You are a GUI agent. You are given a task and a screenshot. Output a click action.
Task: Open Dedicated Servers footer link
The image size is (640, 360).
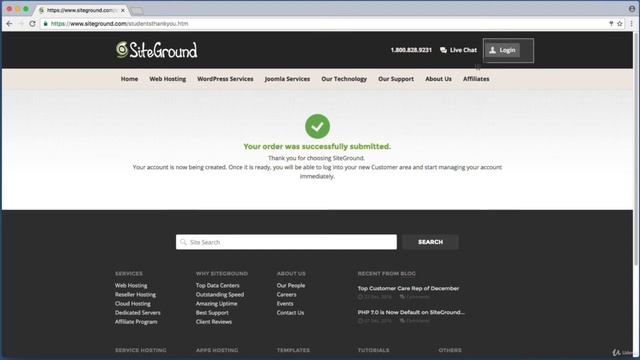click(x=138, y=313)
